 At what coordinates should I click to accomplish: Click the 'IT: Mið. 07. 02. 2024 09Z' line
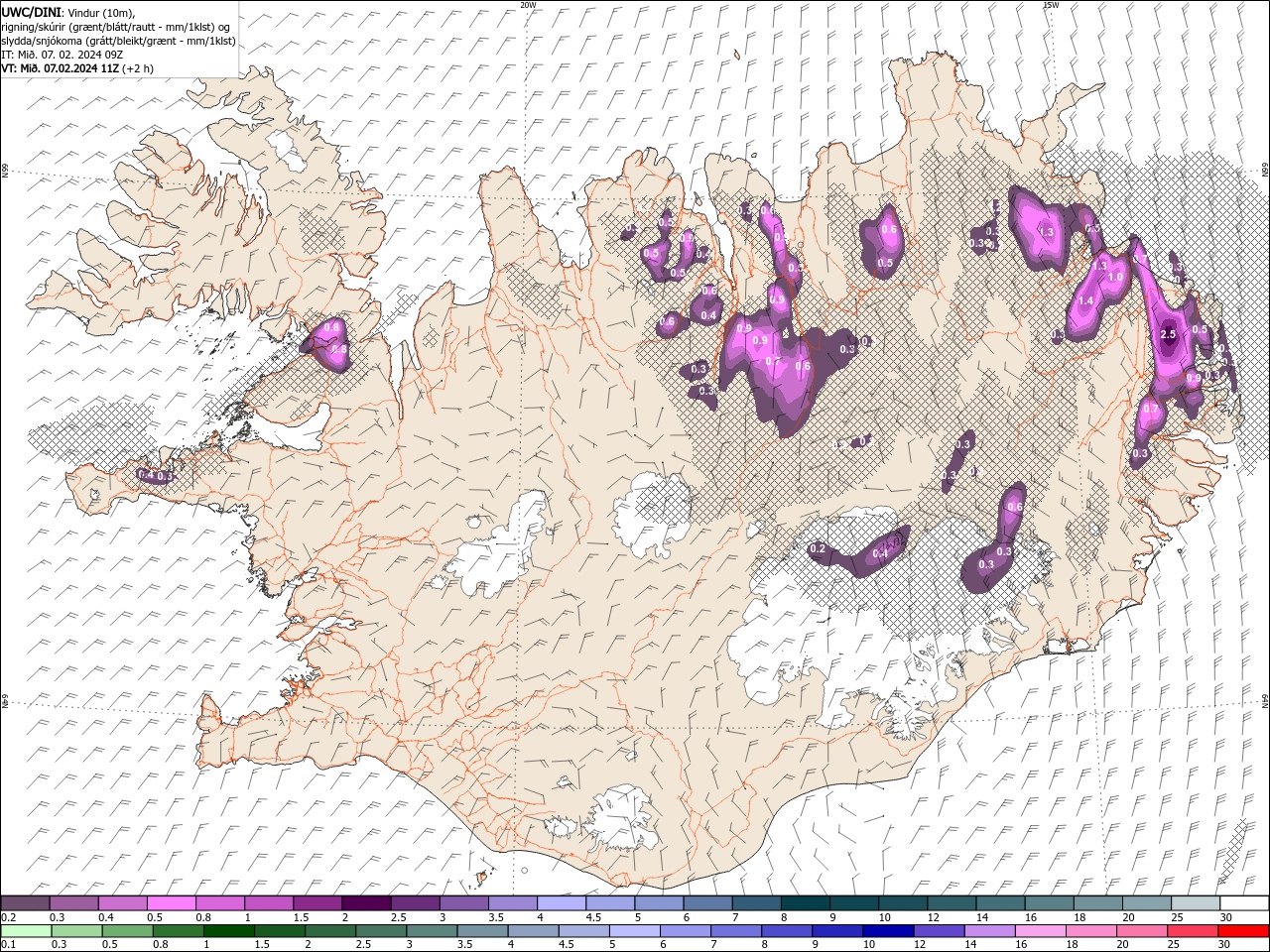pyautogui.click(x=62, y=55)
